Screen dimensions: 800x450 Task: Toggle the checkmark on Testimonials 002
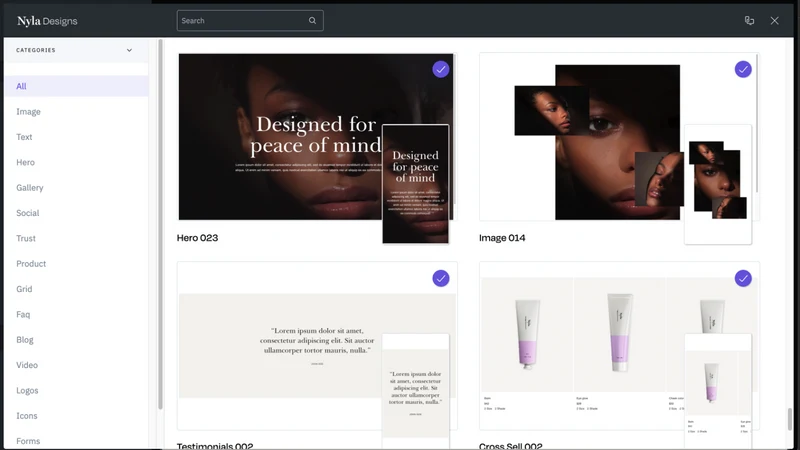(441, 279)
